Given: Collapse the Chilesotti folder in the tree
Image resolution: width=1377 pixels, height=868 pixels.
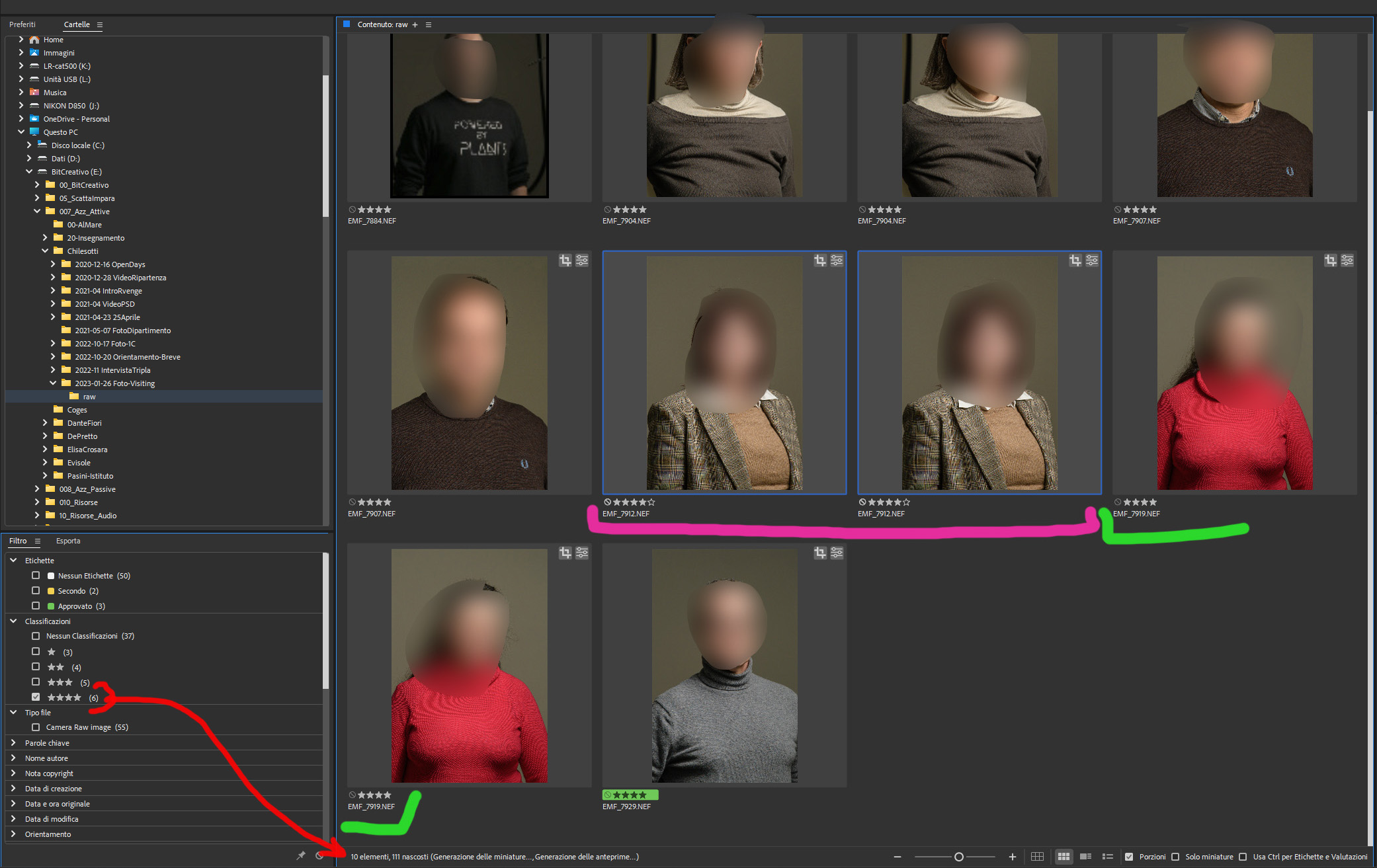Looking at the screenshot, I should [x=45, y=251].
